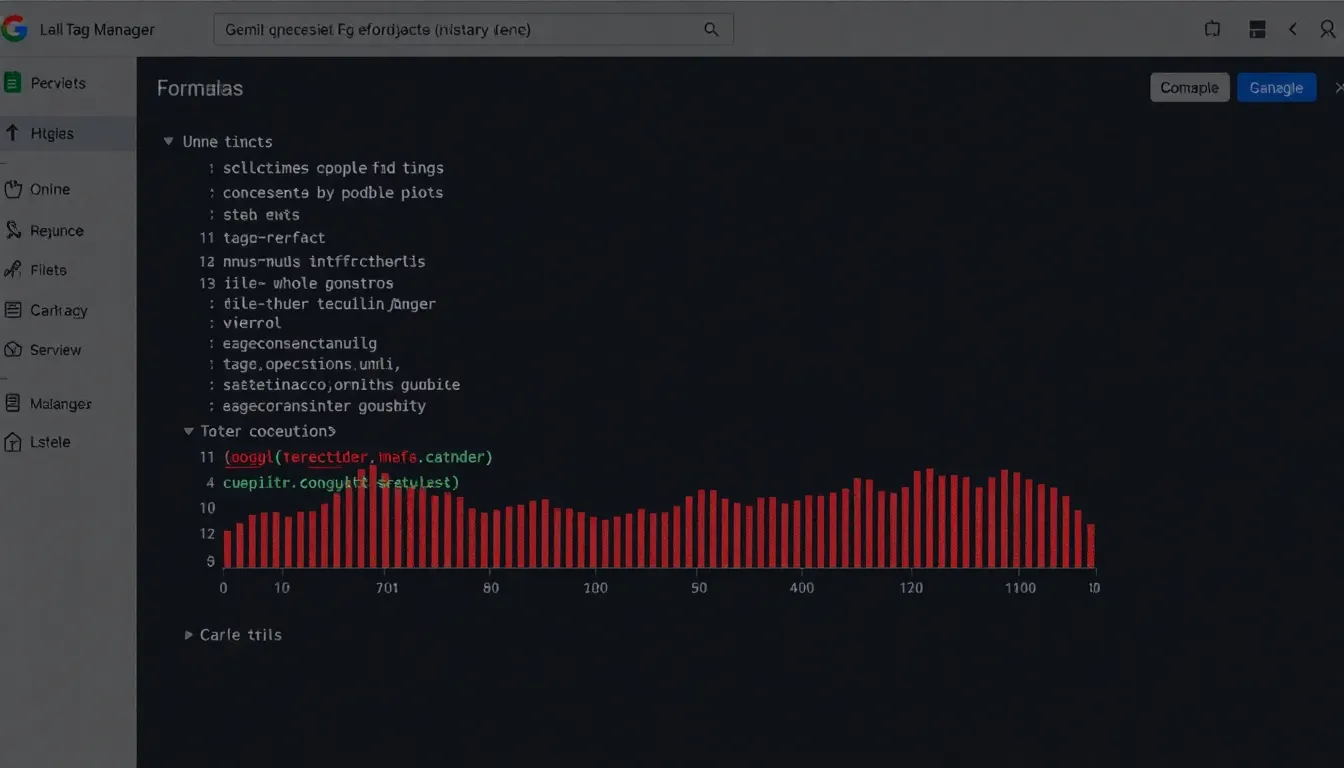Click the '1100' label on chart axis
Image resolution: width=1344 pixels, height=768 pixels.
point(1020,588)
